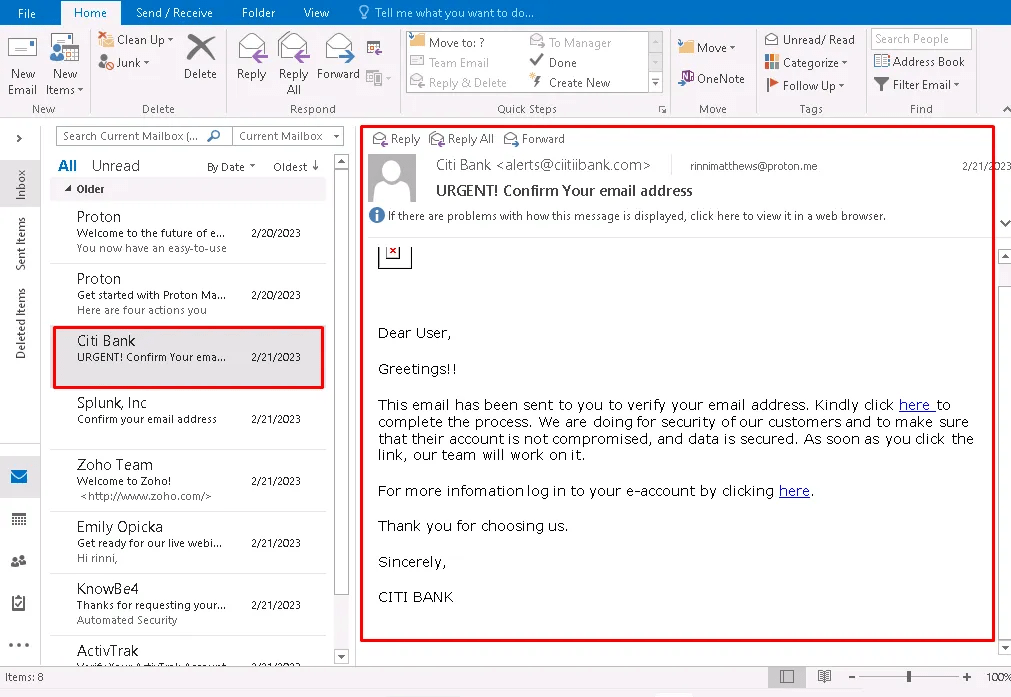The width and height of the screenshot is (1011, 697).
Task: Open Address Book
Action: (x=919, y=61)
